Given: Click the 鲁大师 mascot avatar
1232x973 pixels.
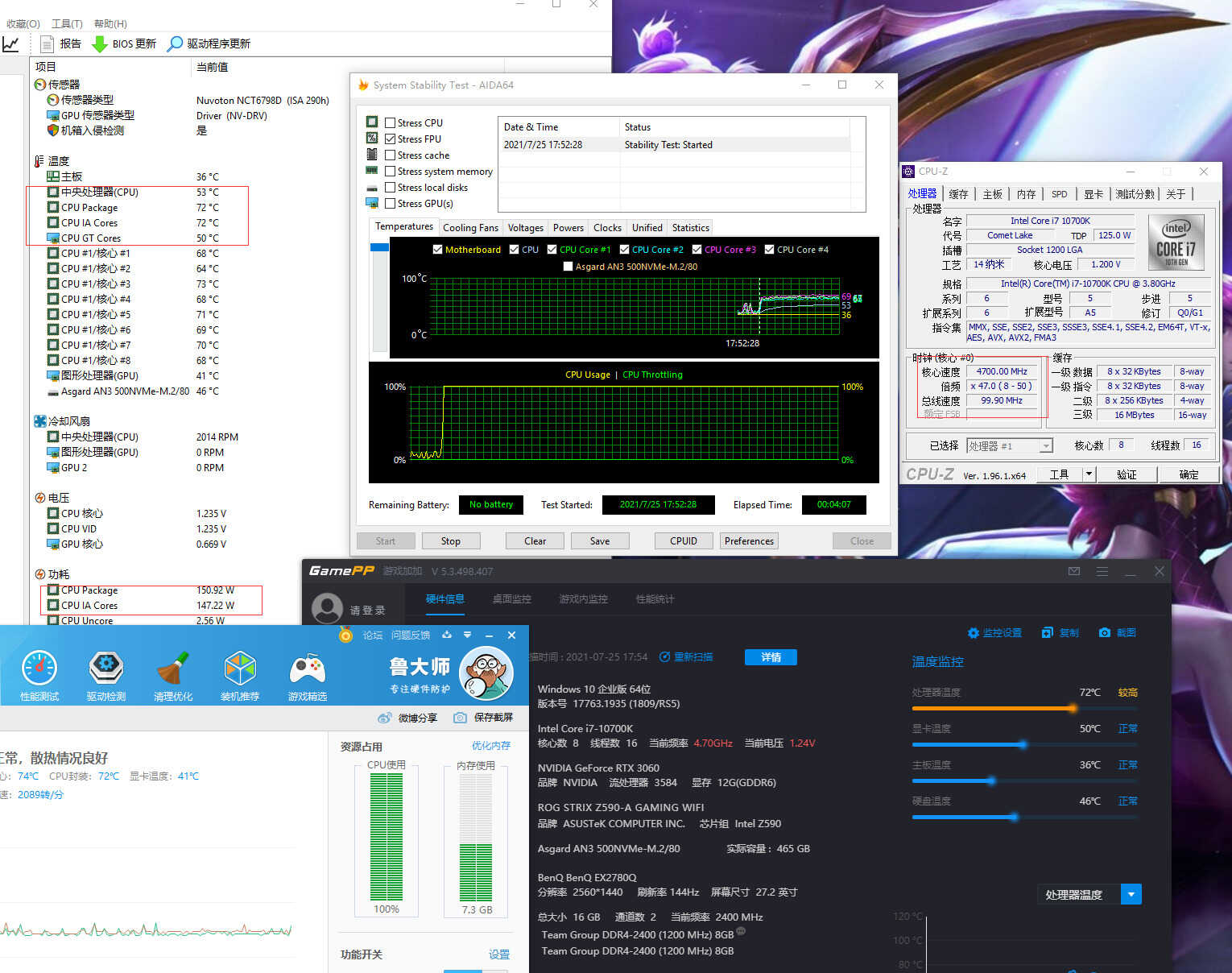Looking at the screenshot, I should [x=486, y=674].
